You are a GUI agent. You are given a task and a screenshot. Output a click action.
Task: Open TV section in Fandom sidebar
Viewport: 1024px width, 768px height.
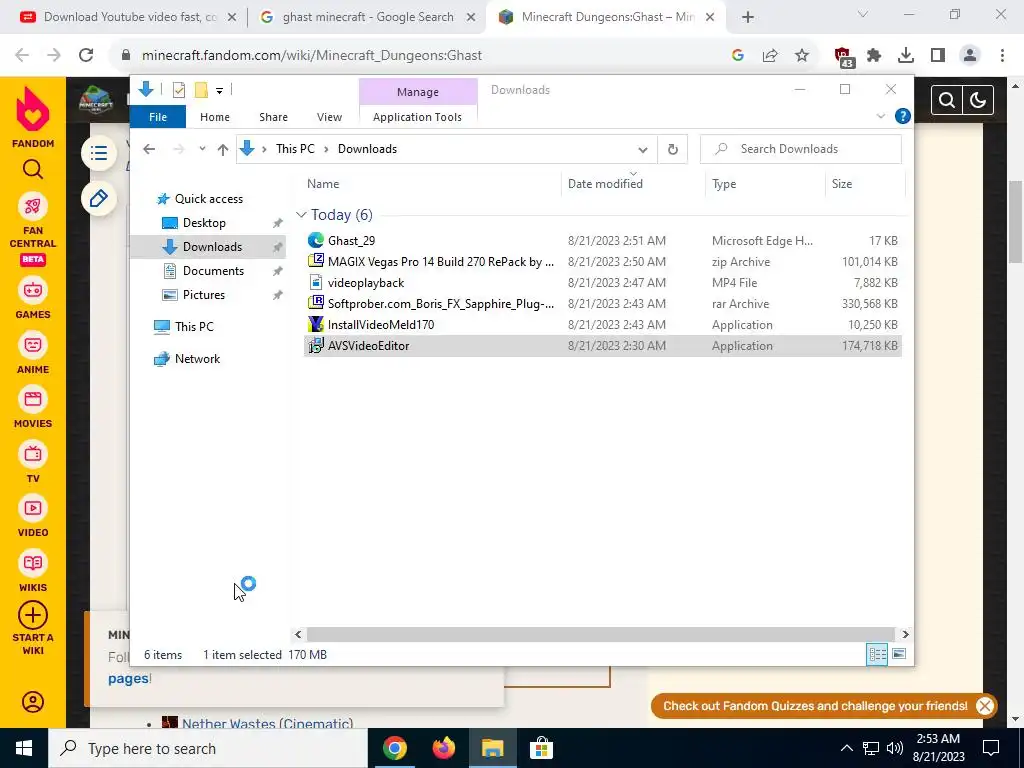coord(33,454)
